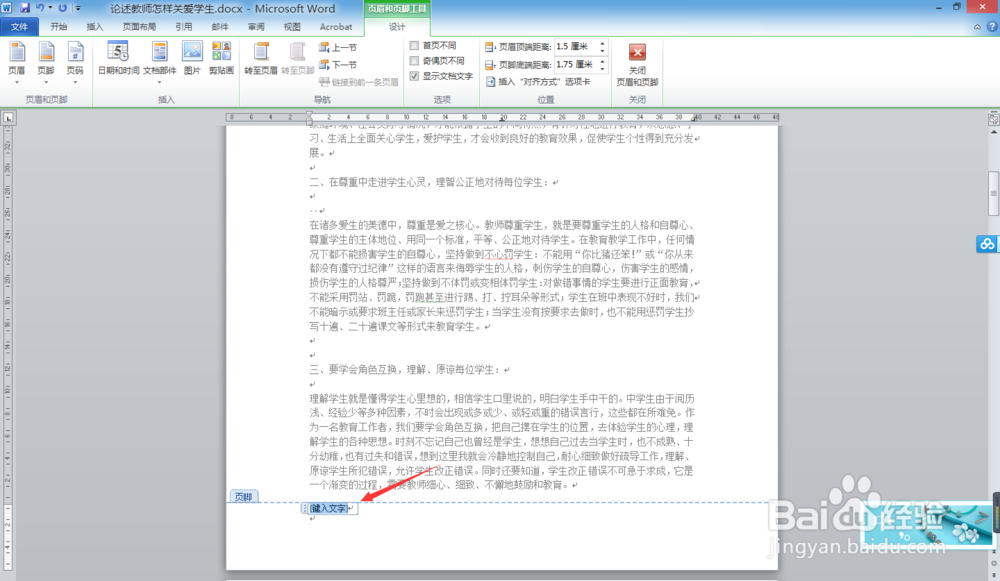Switch to 邮件 mailings tab

[220, 27]
